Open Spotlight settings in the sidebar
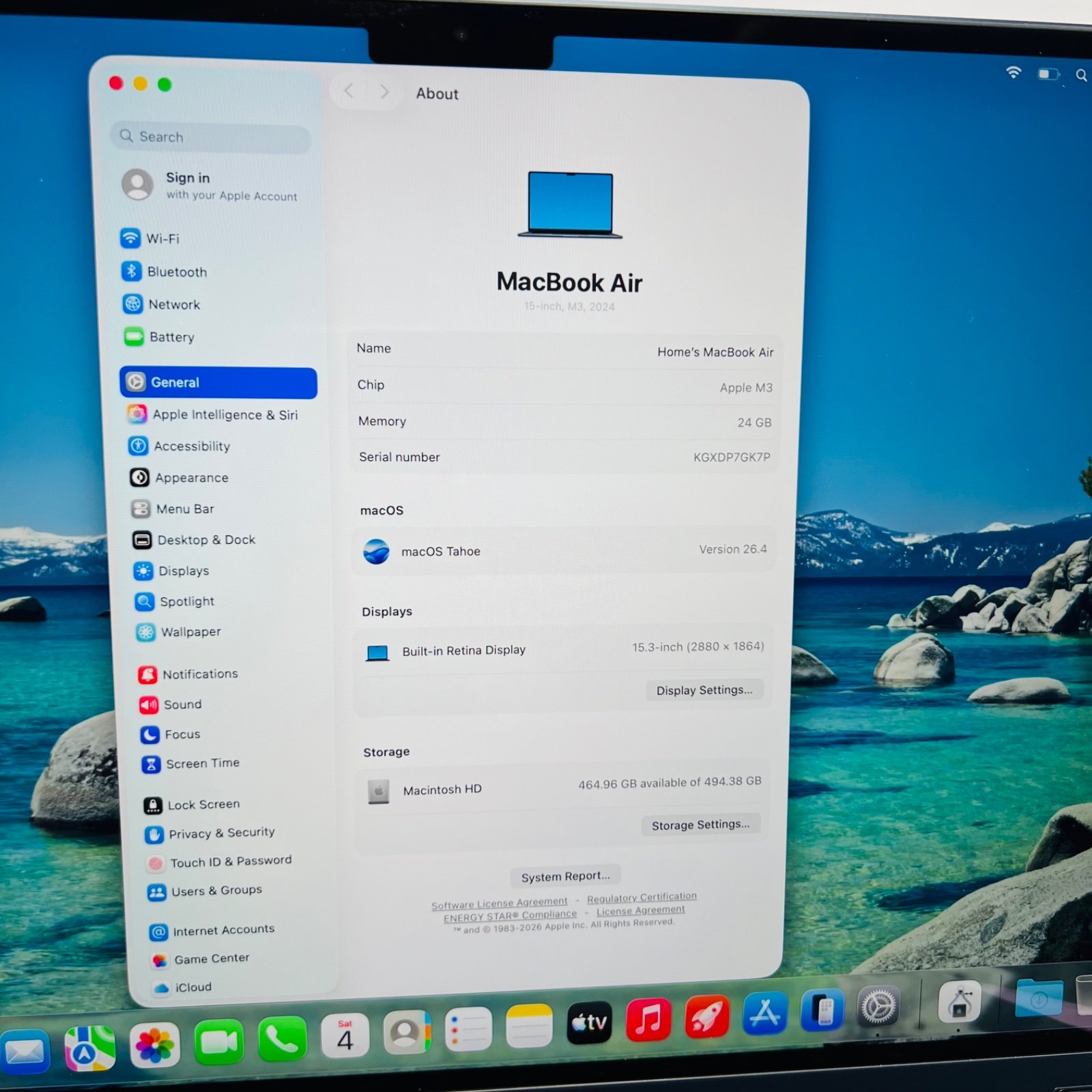The width and height of the screenshot is (1092, 1092). tap(186, 601)
